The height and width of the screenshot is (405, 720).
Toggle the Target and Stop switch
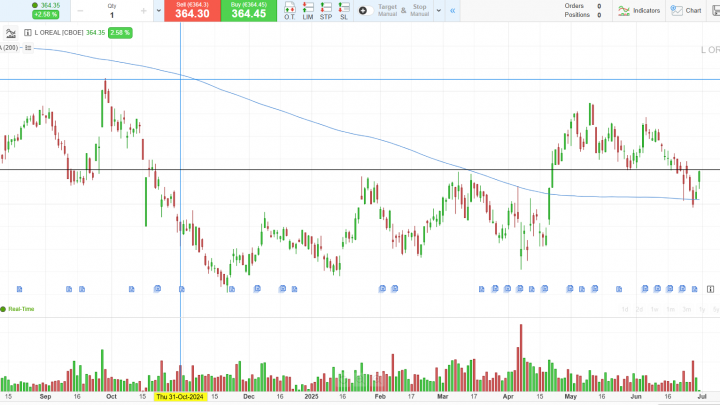(363, 11)
